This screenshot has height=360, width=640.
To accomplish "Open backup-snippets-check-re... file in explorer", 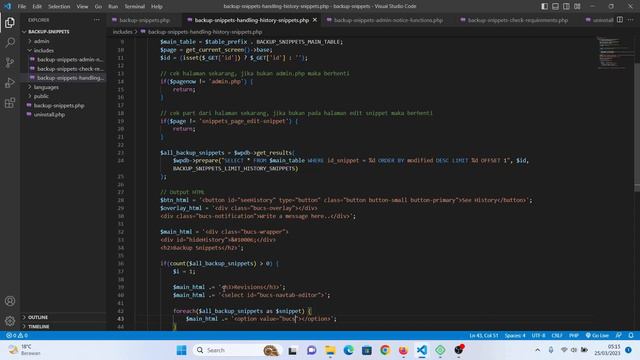I will (x=63, y=69).
